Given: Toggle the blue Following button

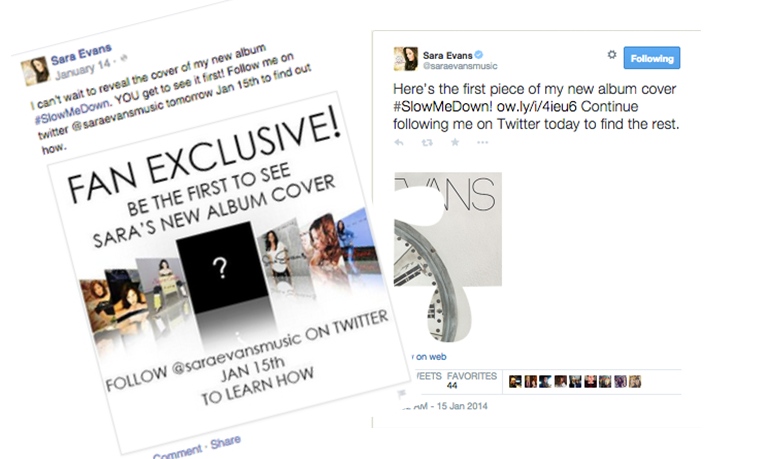Looking at the screenshot, I should tap(651, 58).
